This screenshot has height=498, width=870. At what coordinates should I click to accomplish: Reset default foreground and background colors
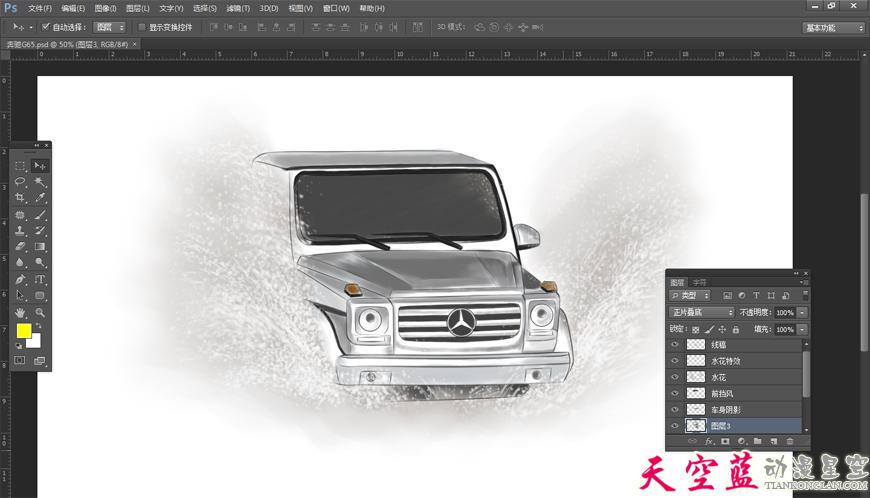(18, 345)
